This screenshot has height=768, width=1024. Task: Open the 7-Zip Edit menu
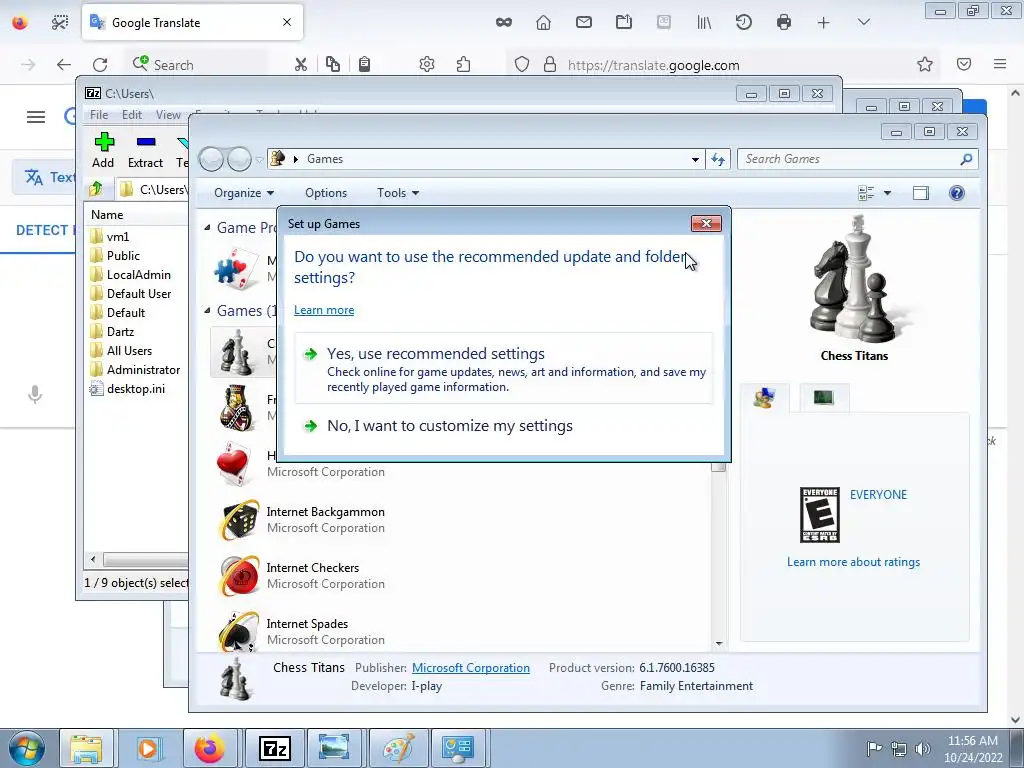pyautogui.click(x=132, y=115)
